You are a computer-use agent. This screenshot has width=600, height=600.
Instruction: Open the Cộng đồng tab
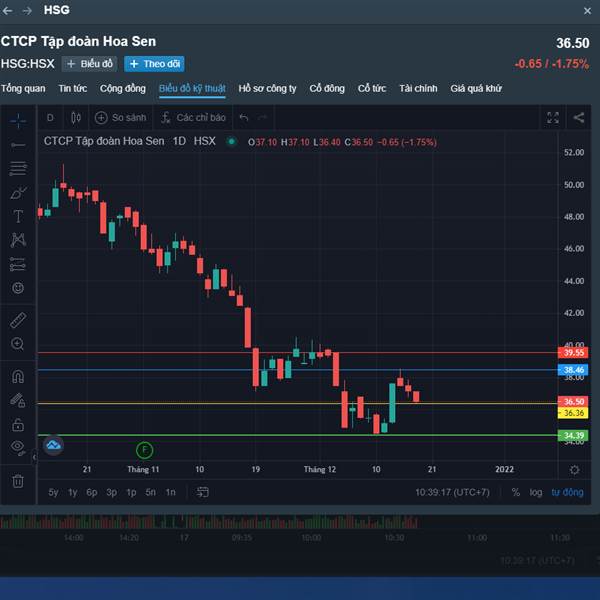pyautogui.click(x=123, y=88)
